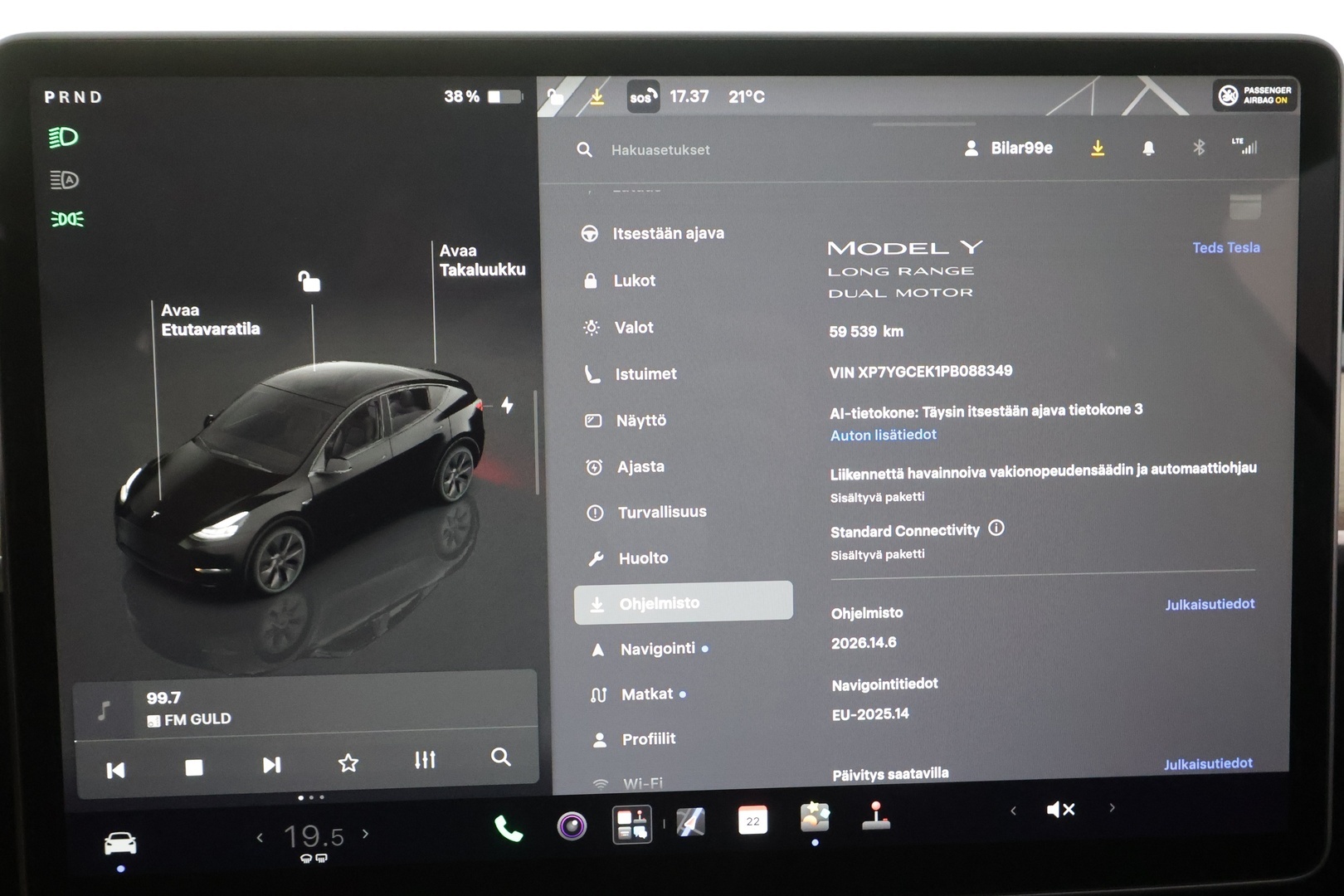The width and height of the screenshot is (1344, 896).
Task: Open the Valot settings
Action: [619, 328]
